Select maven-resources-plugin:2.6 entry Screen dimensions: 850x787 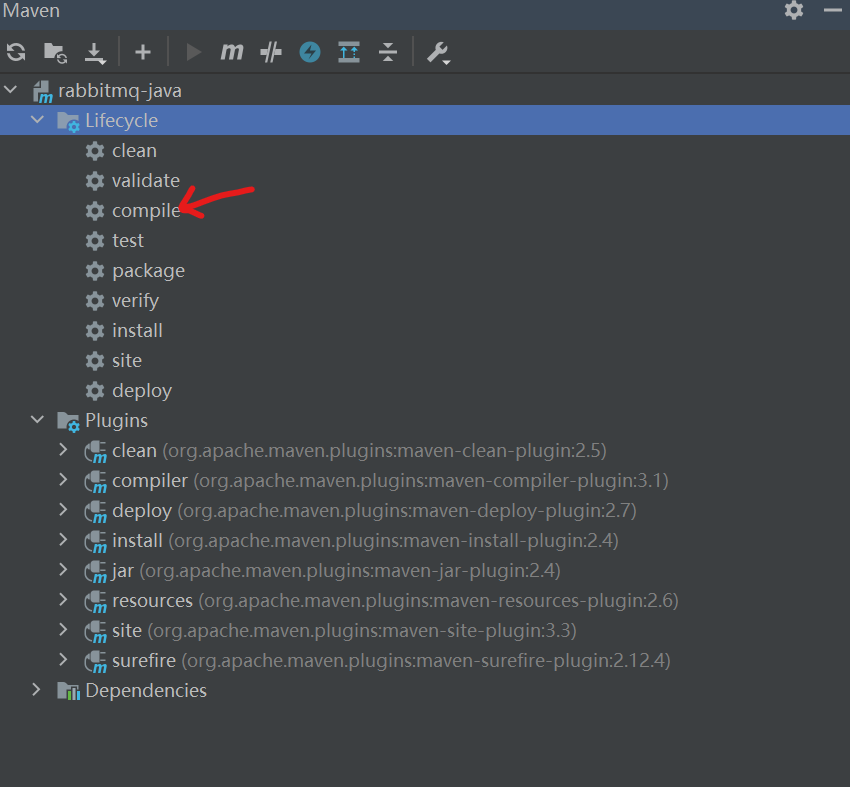pos(425,601)
